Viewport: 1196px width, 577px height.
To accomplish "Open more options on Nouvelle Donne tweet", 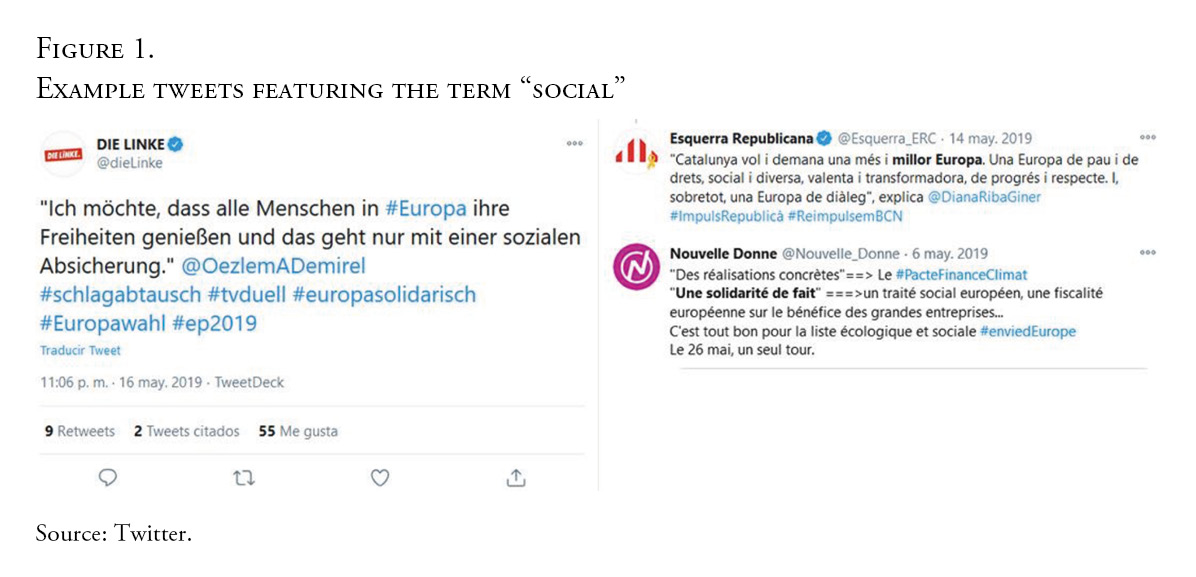I will coord(1147,253).
